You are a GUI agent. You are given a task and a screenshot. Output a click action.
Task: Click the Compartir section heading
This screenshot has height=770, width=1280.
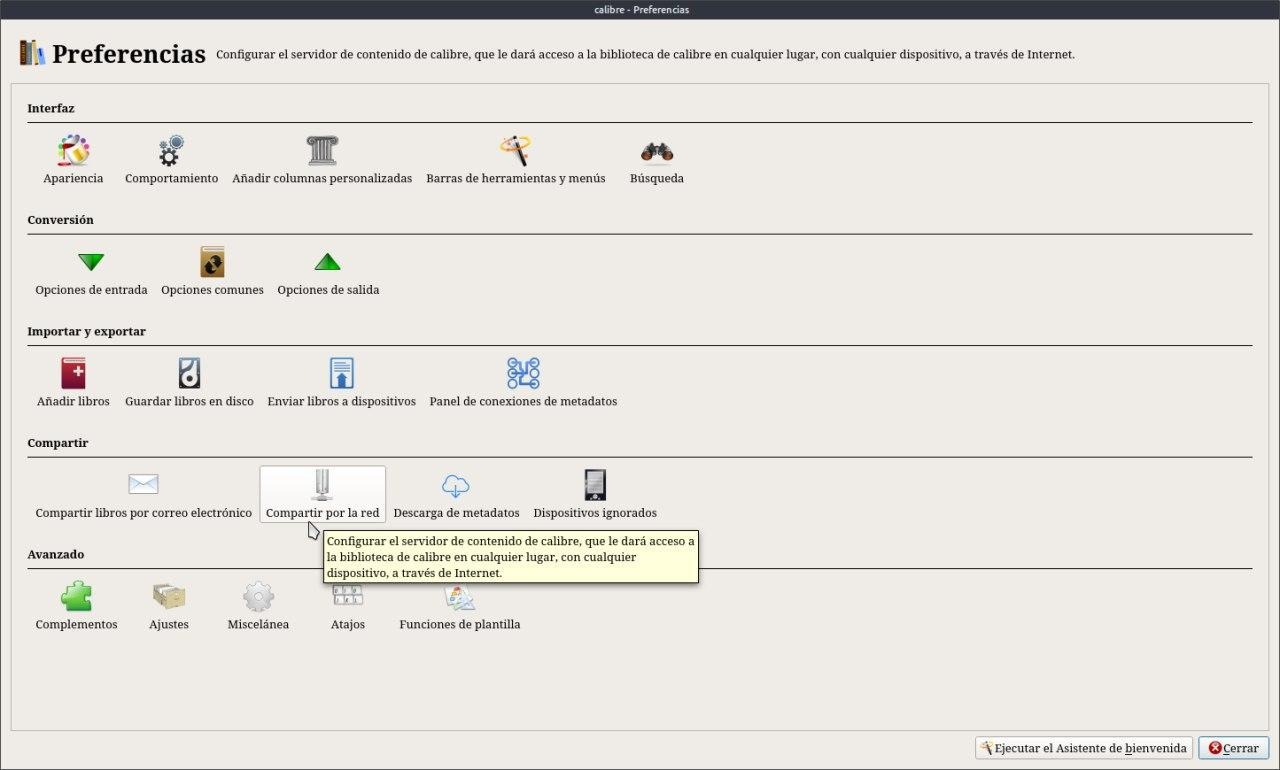point(58,442)
